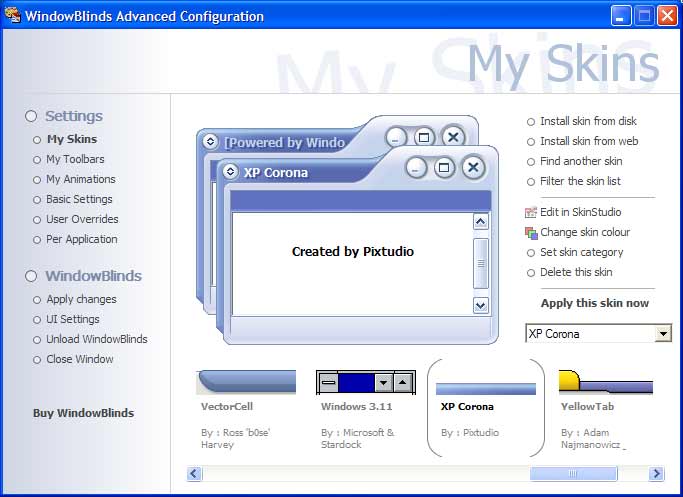
Task: Click the preview vertical scrollbar thumb
Action: pyautogui.click(x=480, y=264)
